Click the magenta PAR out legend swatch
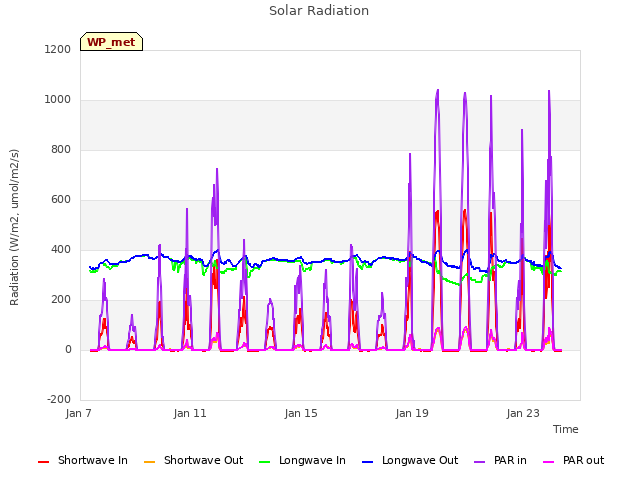This screenshot has width=640, height=480. pyautogui.click(x=549, y=462)
